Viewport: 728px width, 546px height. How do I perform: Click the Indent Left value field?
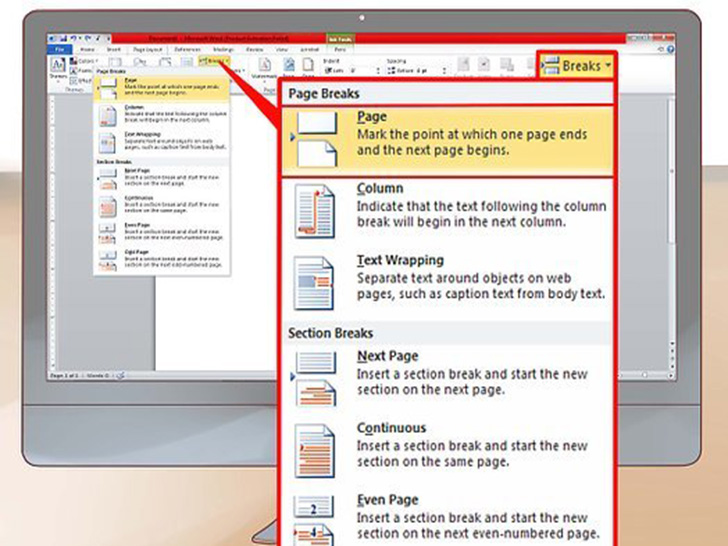click(x=360, y=71)
